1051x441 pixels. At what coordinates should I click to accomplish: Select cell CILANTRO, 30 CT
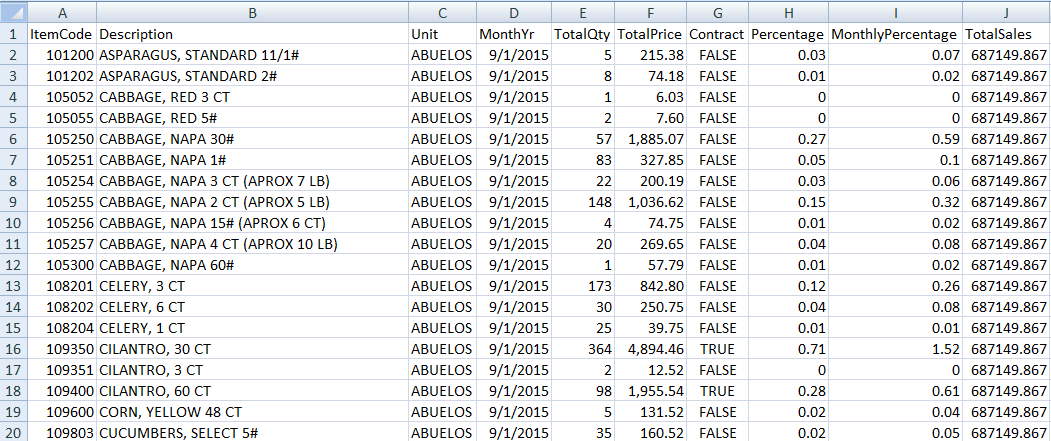click(253, 349)
